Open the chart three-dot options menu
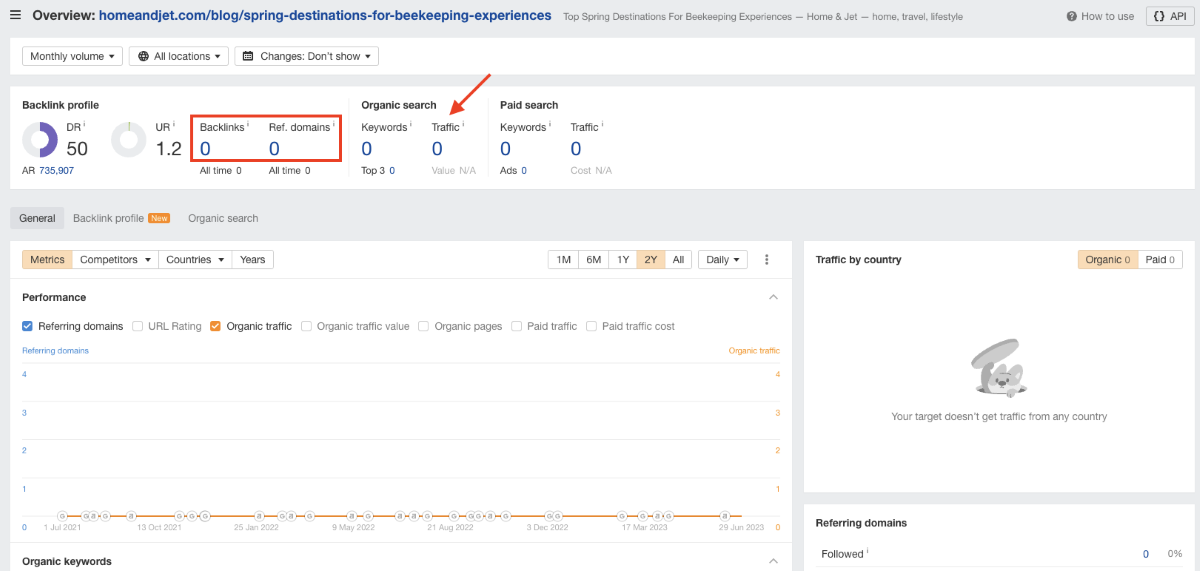The height and width of the screenshot is (571, 1200). [767, 259]
